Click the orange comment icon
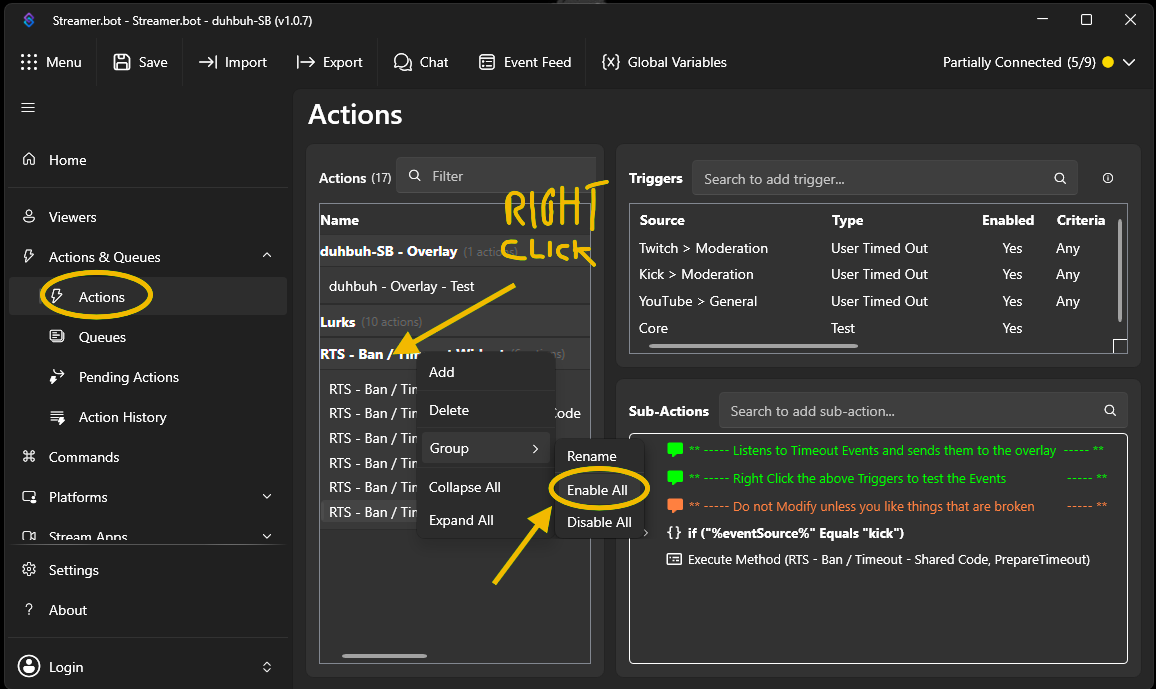This screenshot has width=1156, height=689. point(675,506)
